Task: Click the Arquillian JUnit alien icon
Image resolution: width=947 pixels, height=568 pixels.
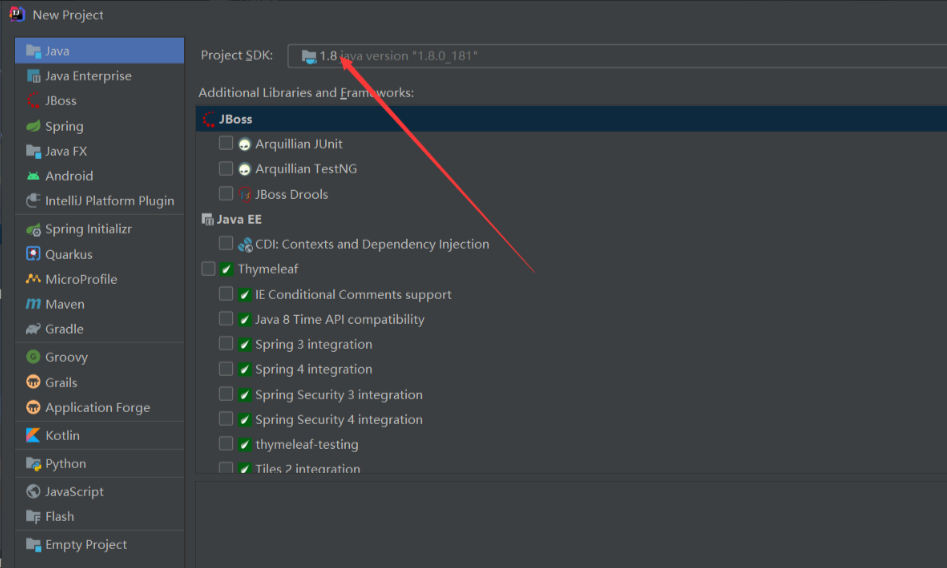Action: click(245, 144)
